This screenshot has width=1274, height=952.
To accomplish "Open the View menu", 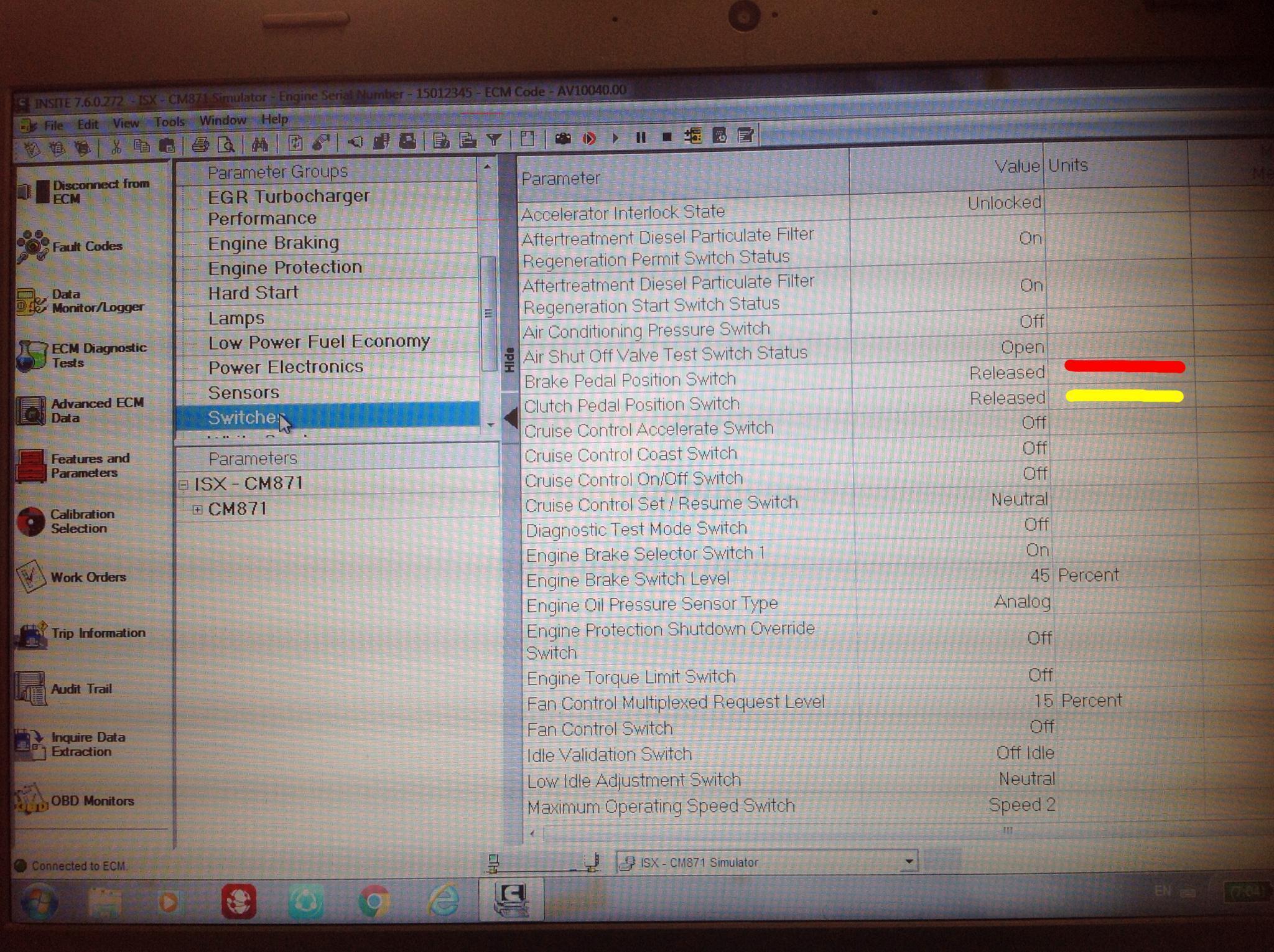I will click(x=126, y=123).
